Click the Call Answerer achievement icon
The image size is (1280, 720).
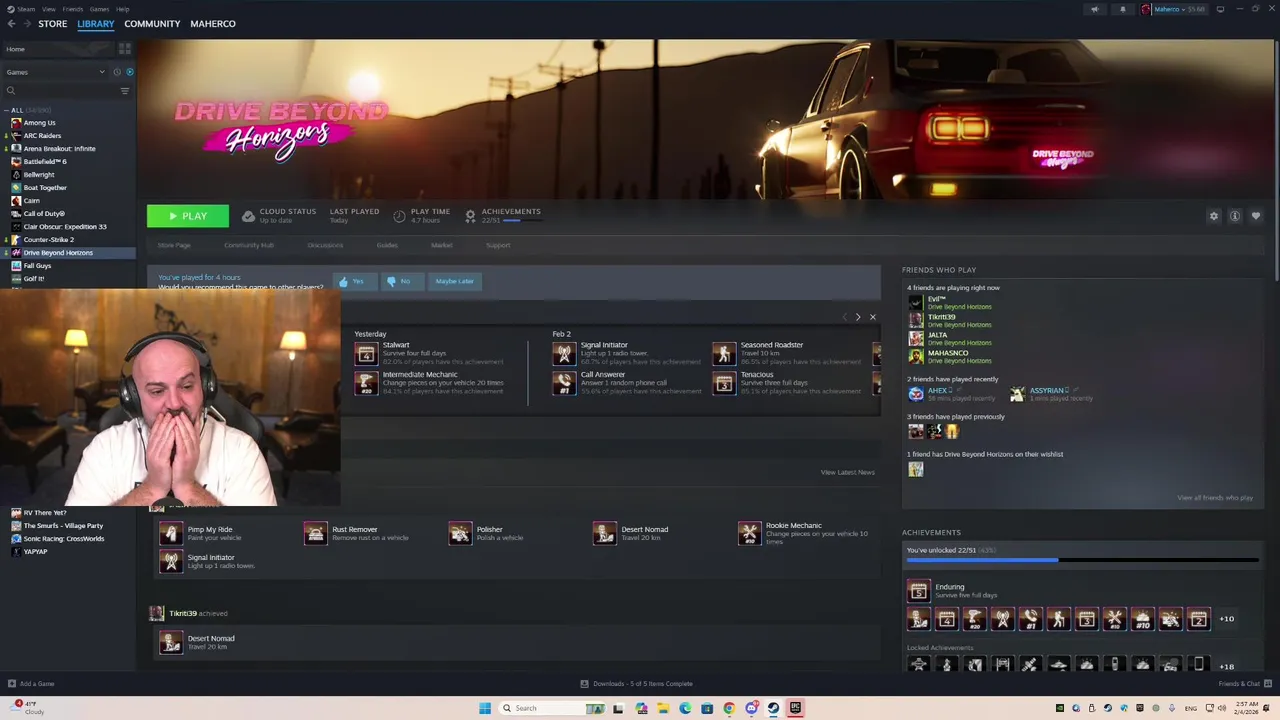(564, 383)
